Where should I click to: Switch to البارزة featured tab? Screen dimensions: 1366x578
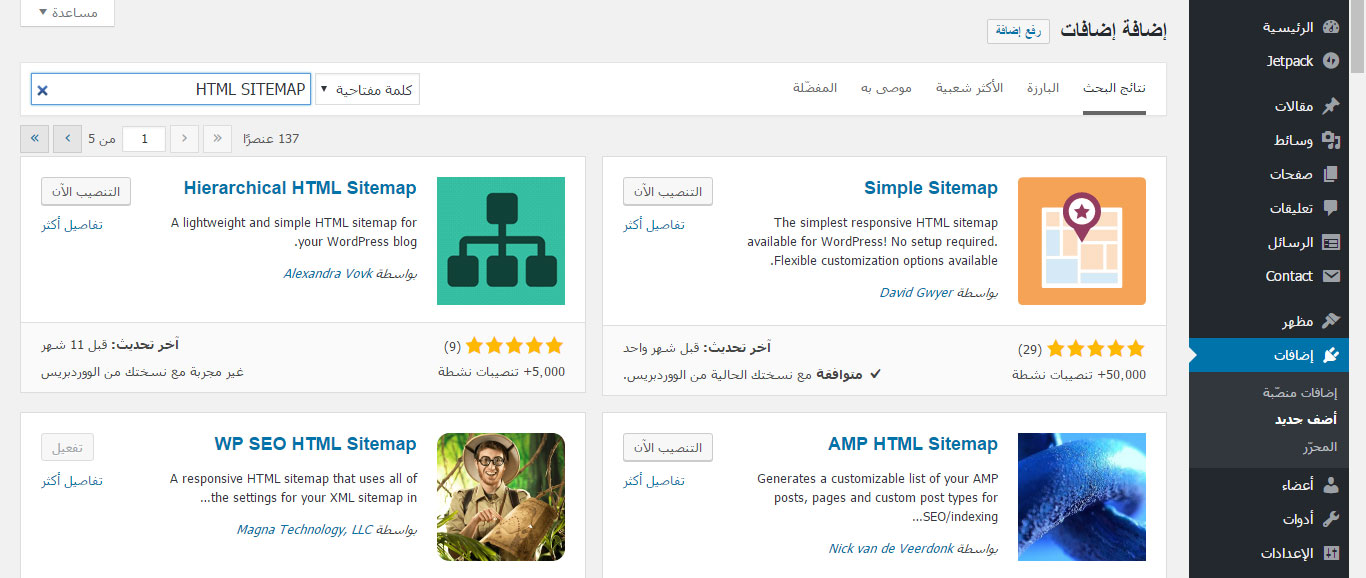point(1043,88)
